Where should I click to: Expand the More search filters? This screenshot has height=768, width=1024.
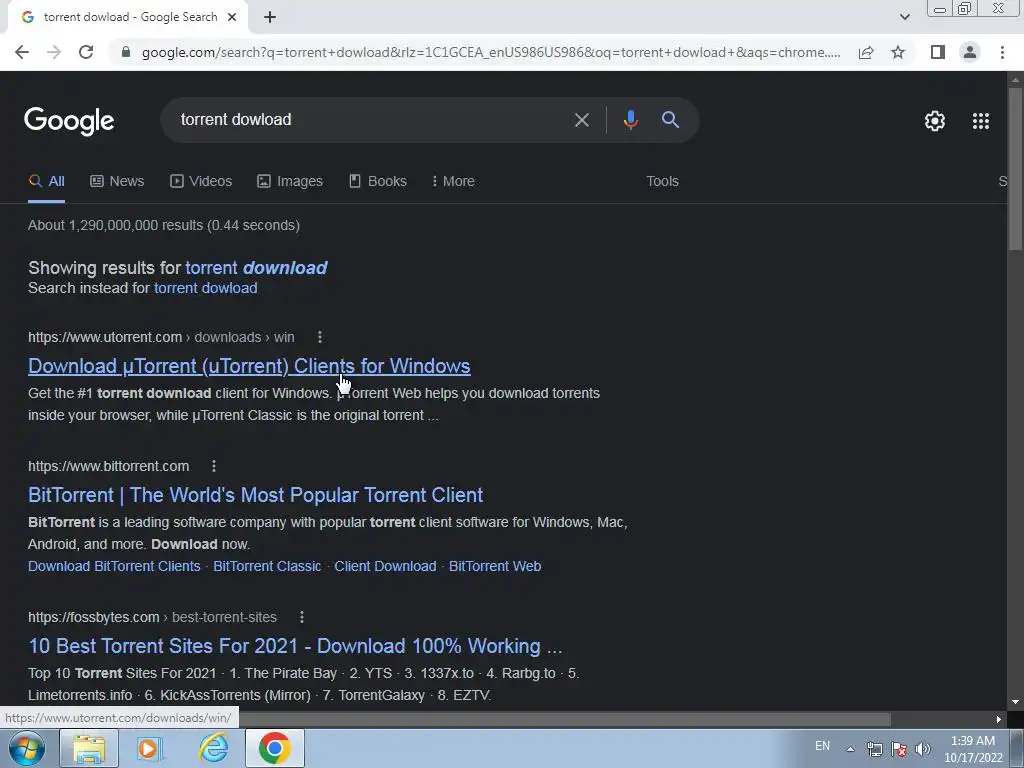(453, 181)
